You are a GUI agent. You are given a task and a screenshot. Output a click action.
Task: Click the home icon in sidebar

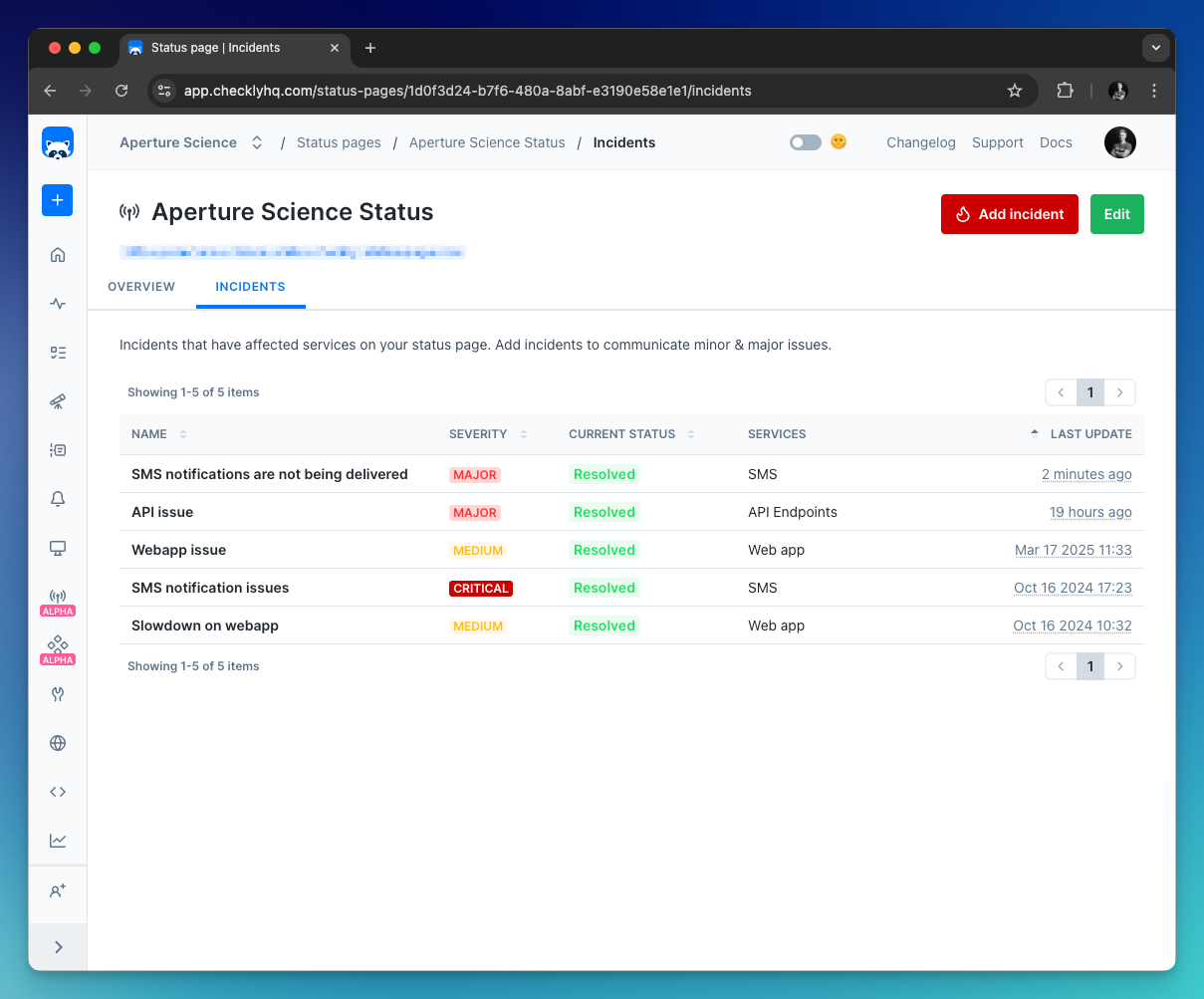click(58, 255)
